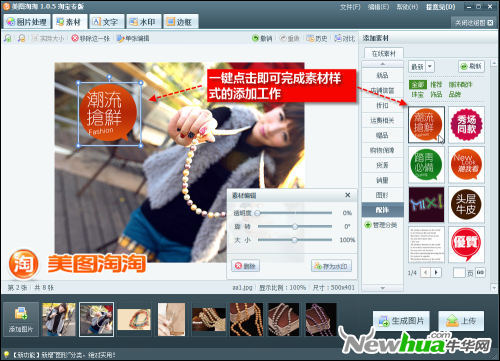Click the 删除 delete button
Viewport: 500px width, 361px height.
point(246,266)
